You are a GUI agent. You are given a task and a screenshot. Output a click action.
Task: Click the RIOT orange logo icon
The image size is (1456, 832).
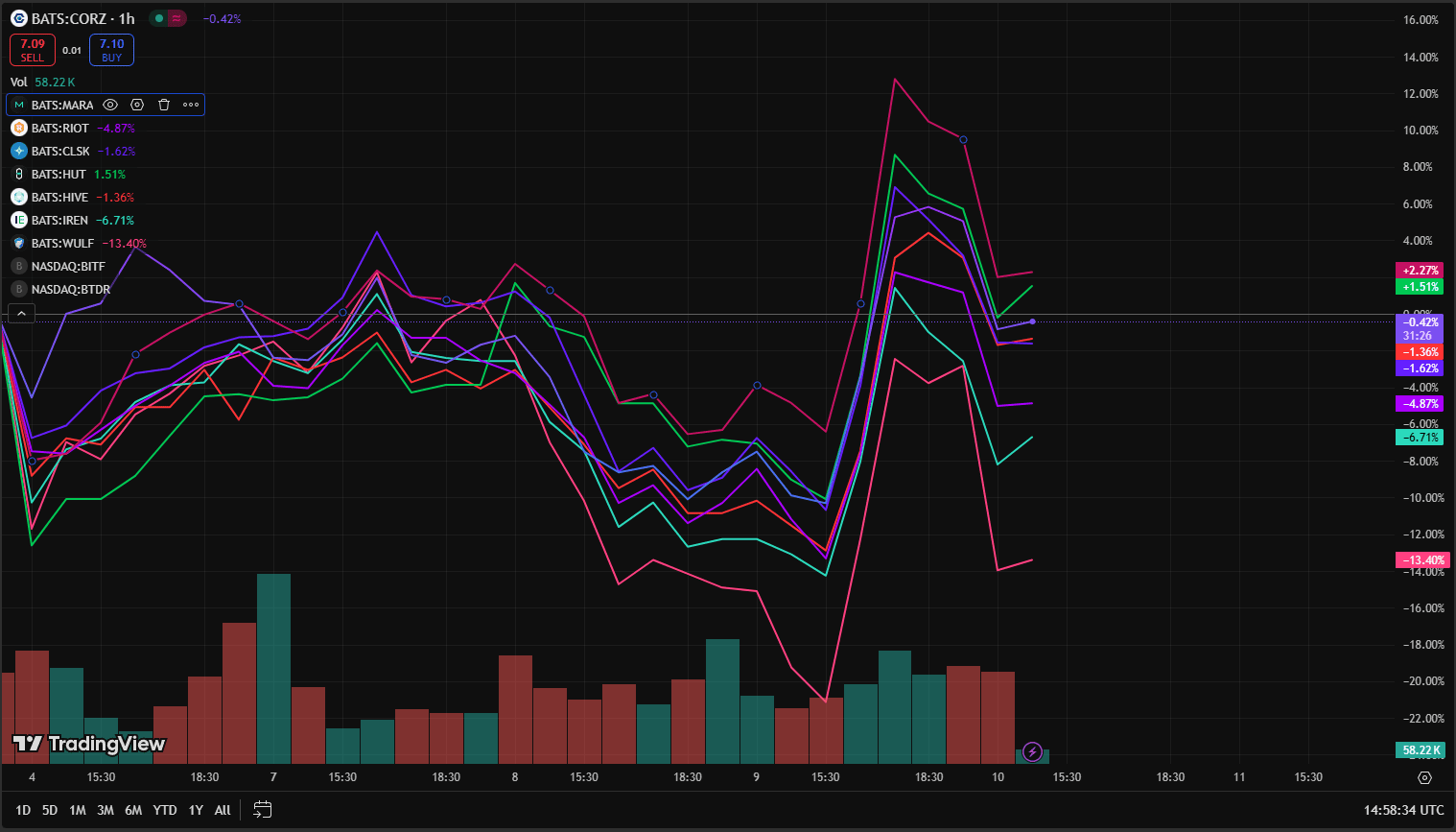tap(18, 128)
